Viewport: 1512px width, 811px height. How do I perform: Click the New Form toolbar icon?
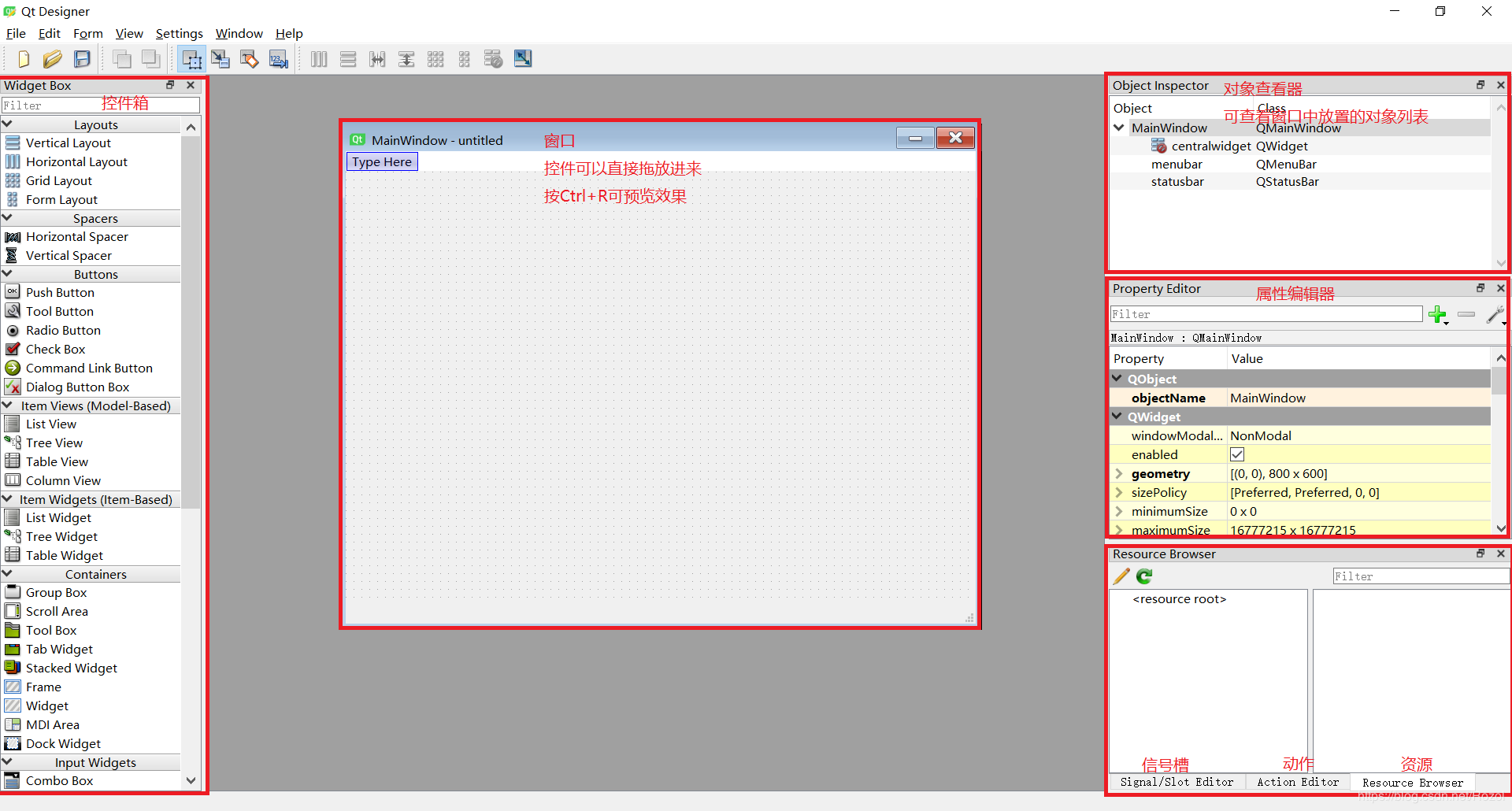[x=23, y=58]
